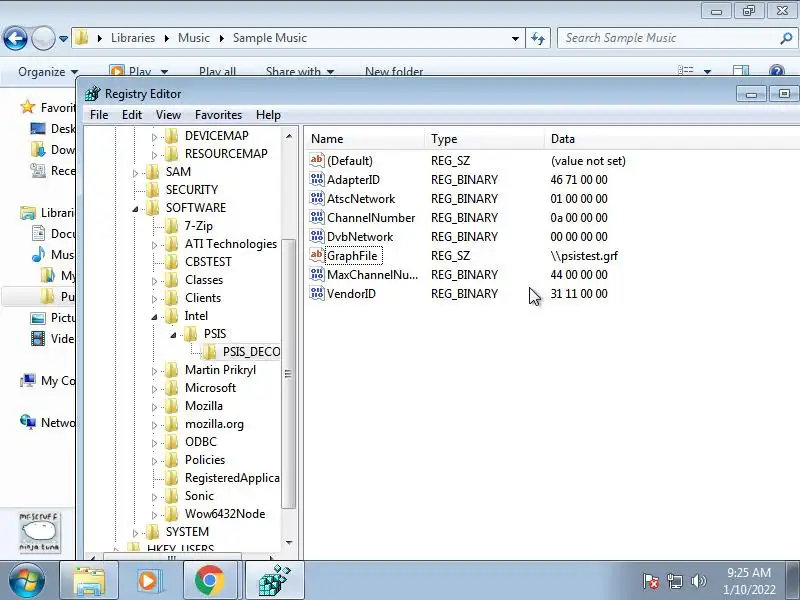Image resolution: width=800 pixels, height=600 pixels.
Task: Expand the RESOURCEMAP tree node
Action: coord(154,155)
